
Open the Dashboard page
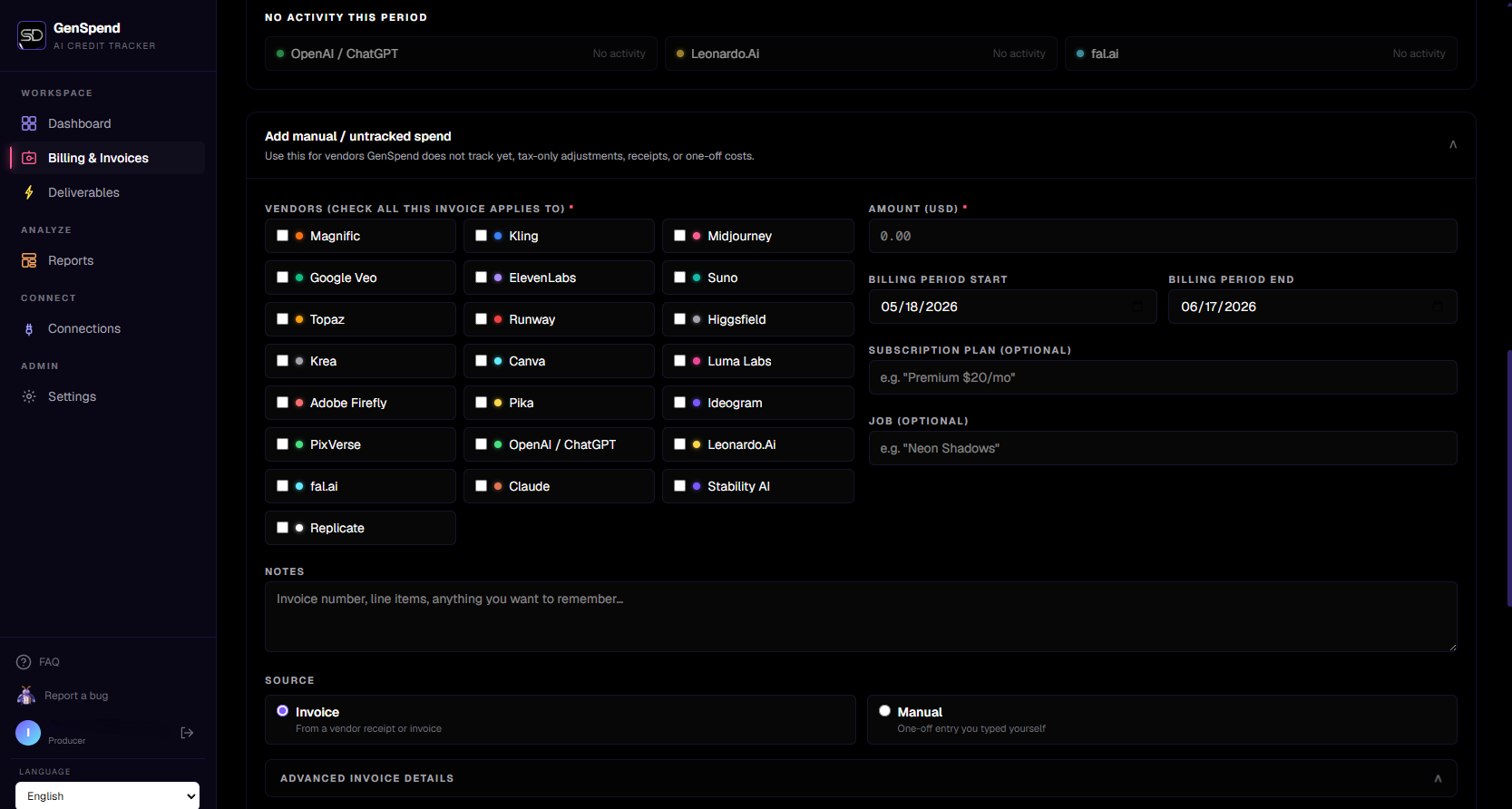point(107,123)
